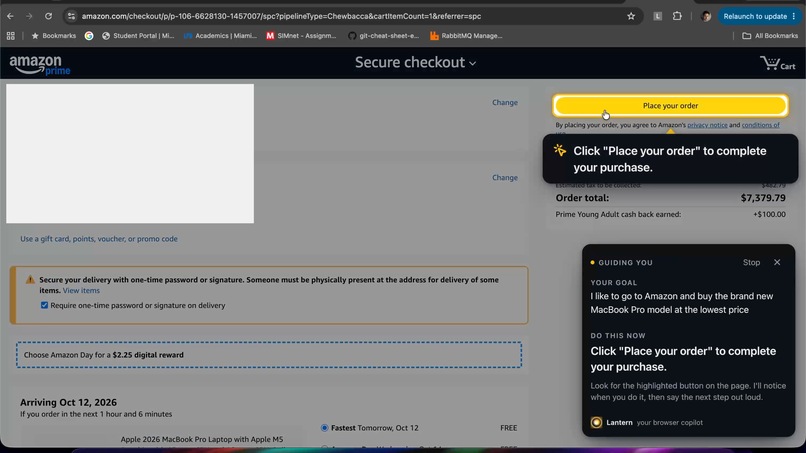Choose Amazon Day for $2.25 digital reward
Viewport: 806px width, 453px height.
click(269, 355)
